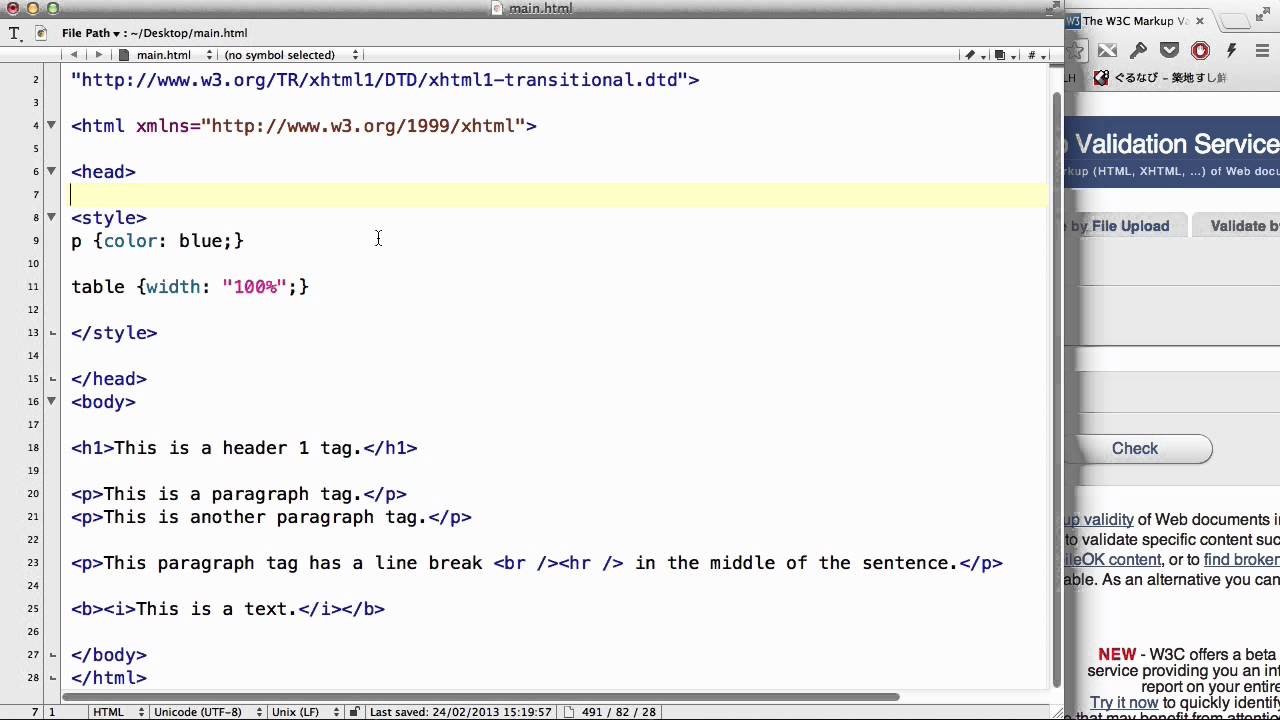
Task: Change encoding via Unicode (UTF-8) popup
Action: pos(207,712)
